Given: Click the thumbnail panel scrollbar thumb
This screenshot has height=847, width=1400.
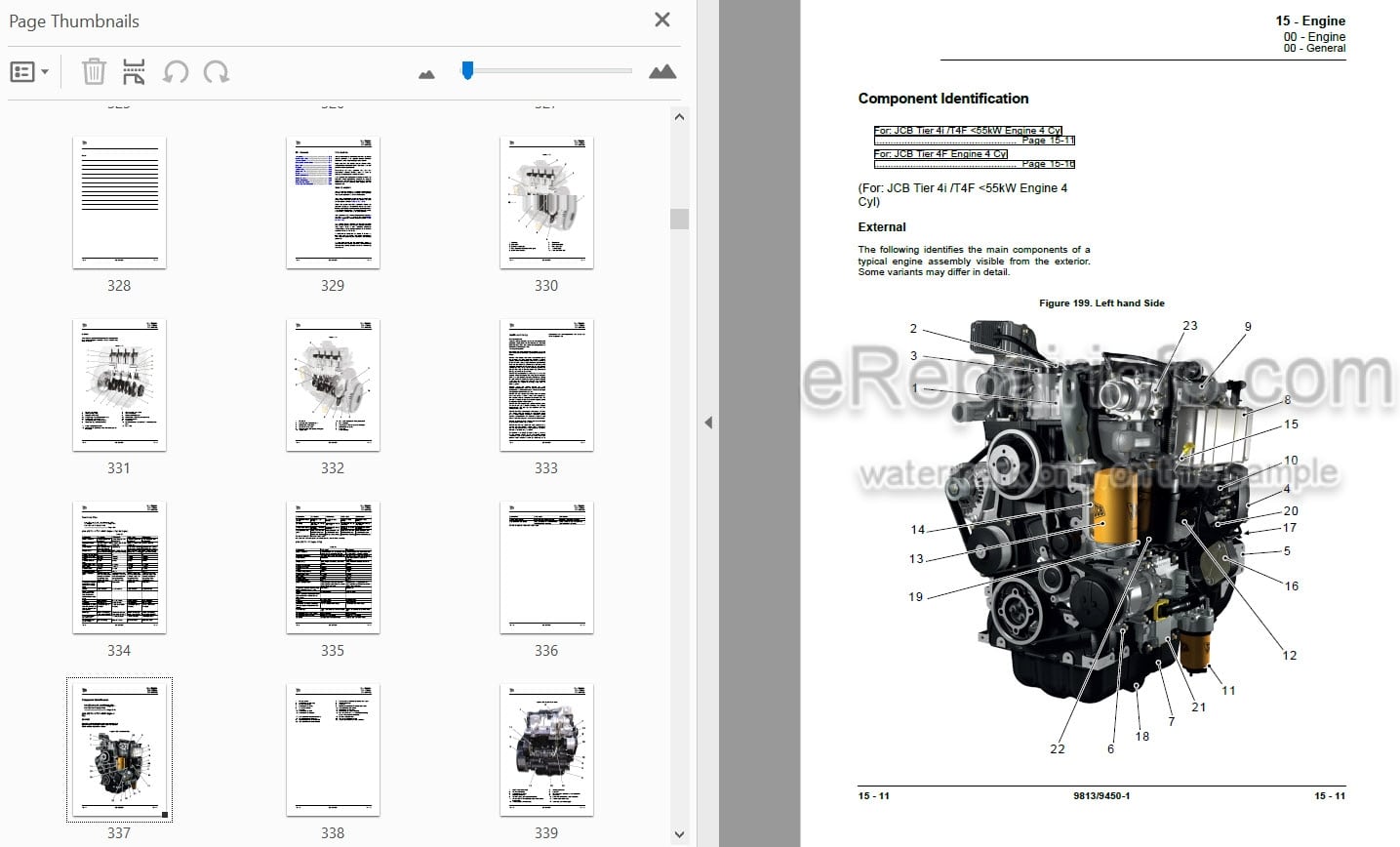Looking at the screenshot, I should click(680, 219).
